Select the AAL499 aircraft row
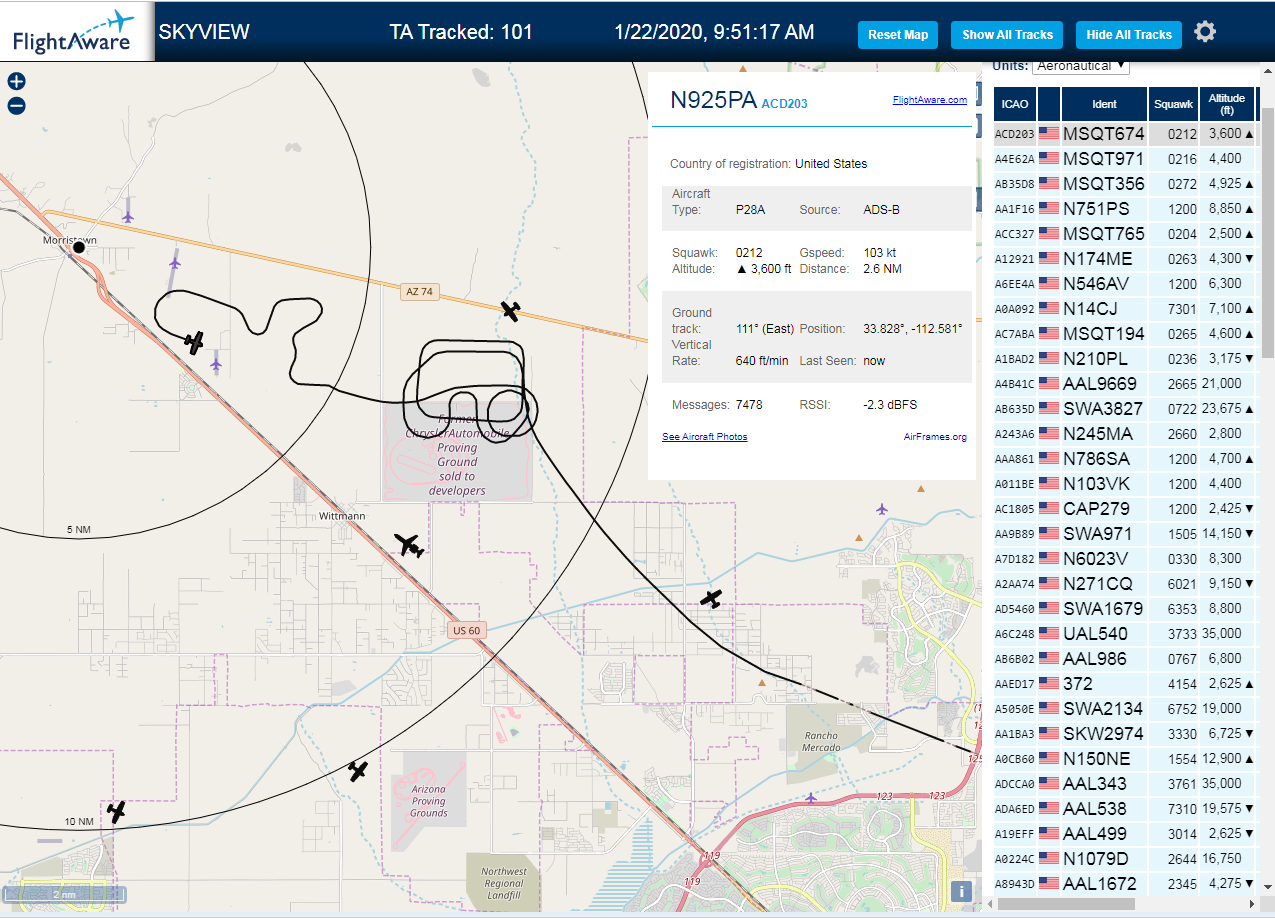 coord(1125,833)
